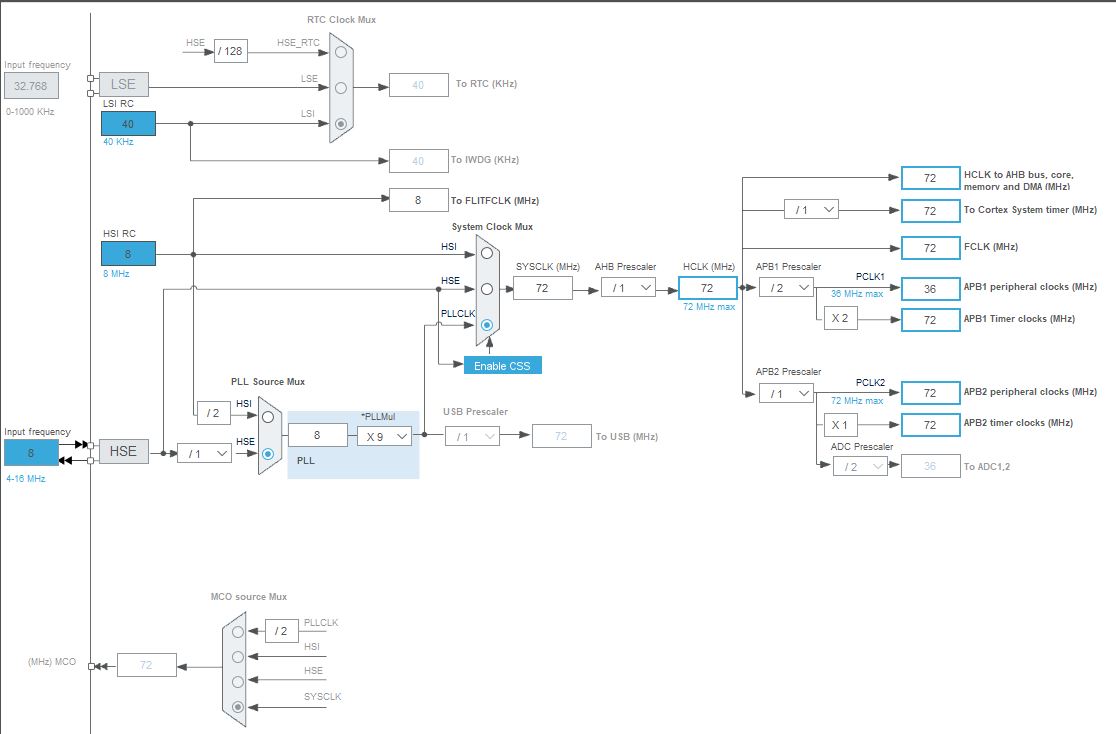Click the HSE oscillator block
Screen dimensions: 1116x734
(x=124, y=451)
